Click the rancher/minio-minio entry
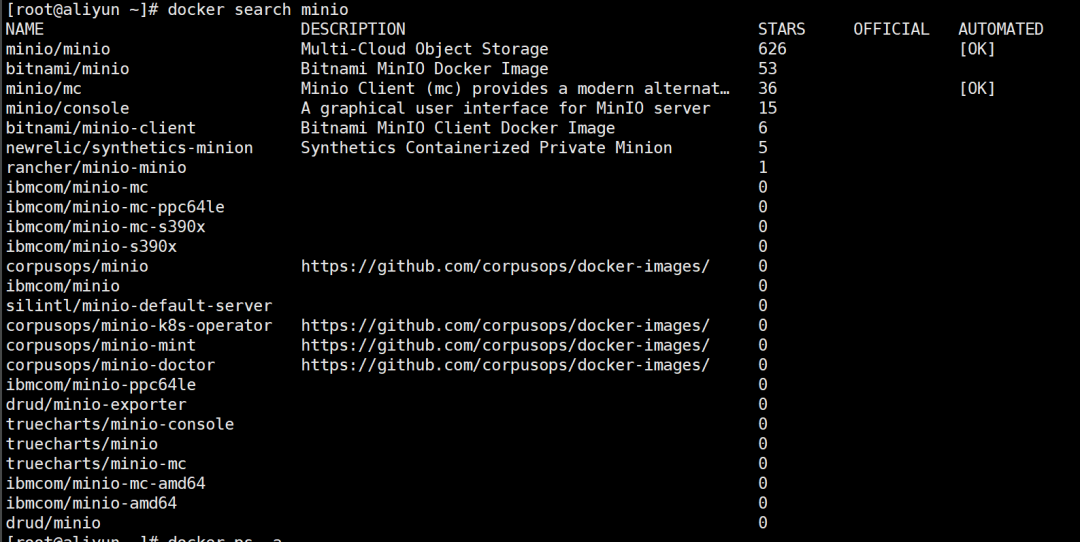 click(x=96, y=167)
